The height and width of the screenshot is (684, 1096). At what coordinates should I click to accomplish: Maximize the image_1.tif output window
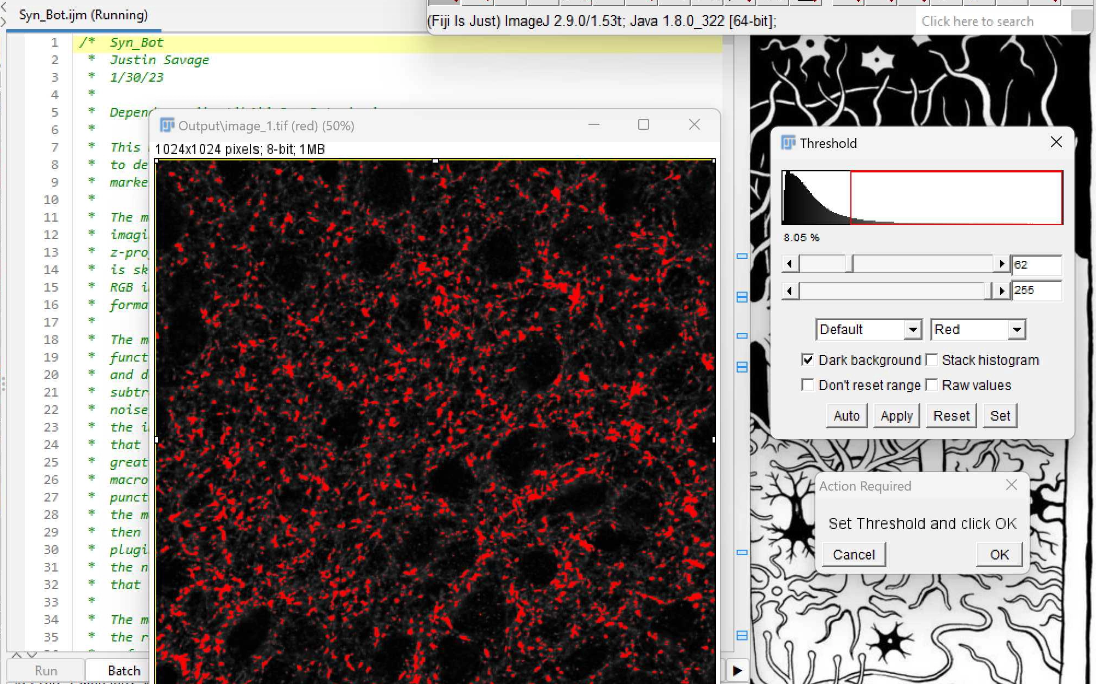coord(643,125)
